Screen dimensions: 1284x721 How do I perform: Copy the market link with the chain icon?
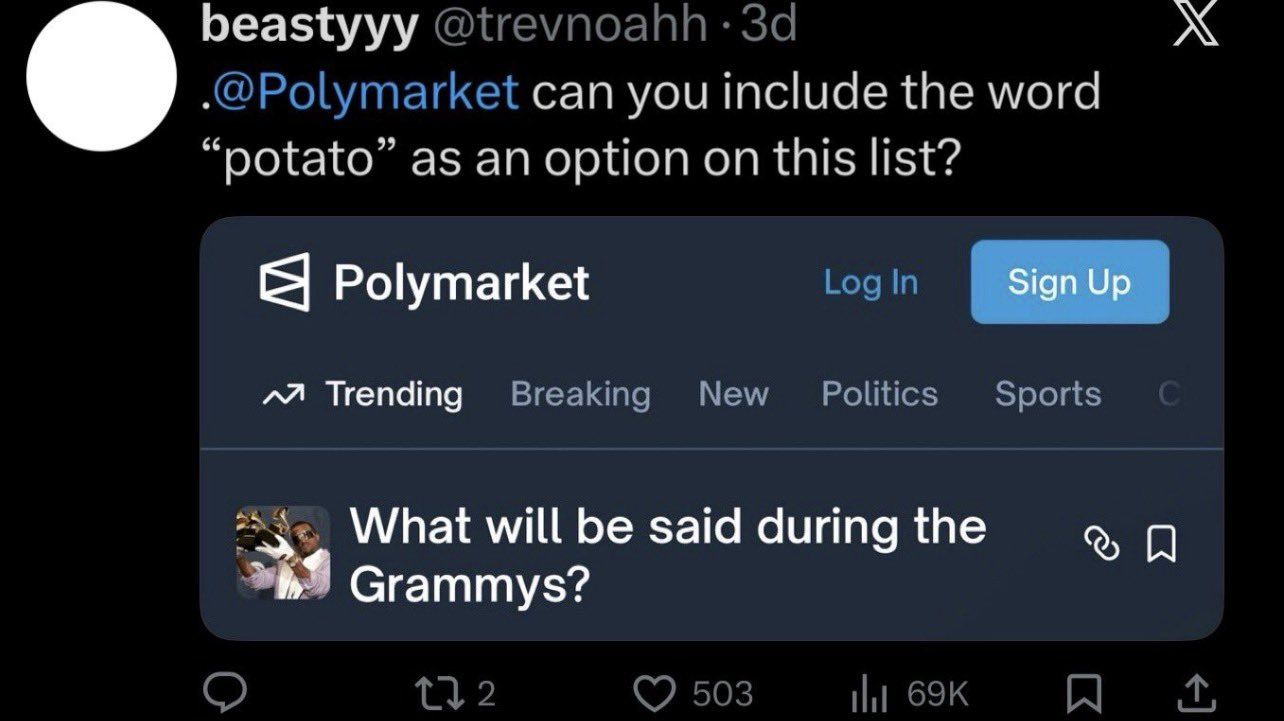(1101, 544)
